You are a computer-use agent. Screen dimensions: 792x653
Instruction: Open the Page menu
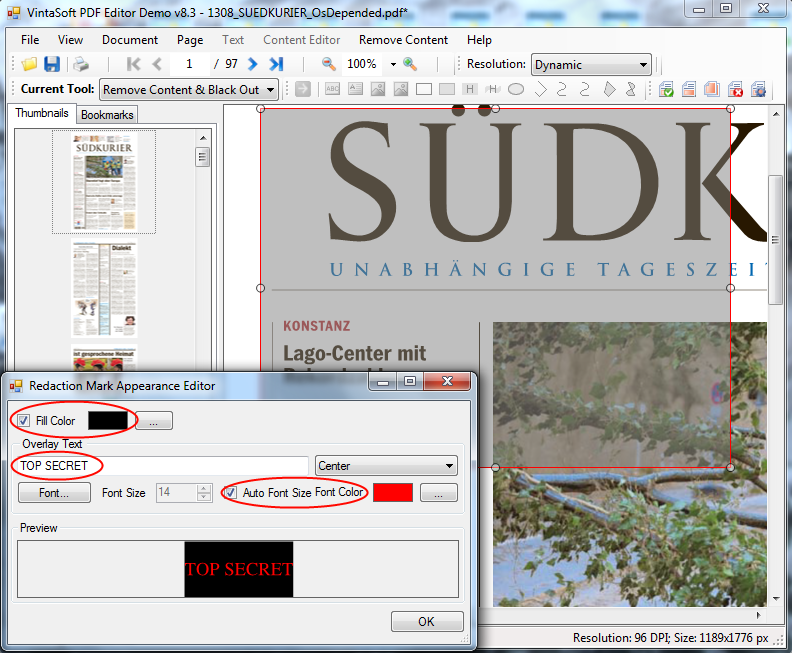[190, 40]
